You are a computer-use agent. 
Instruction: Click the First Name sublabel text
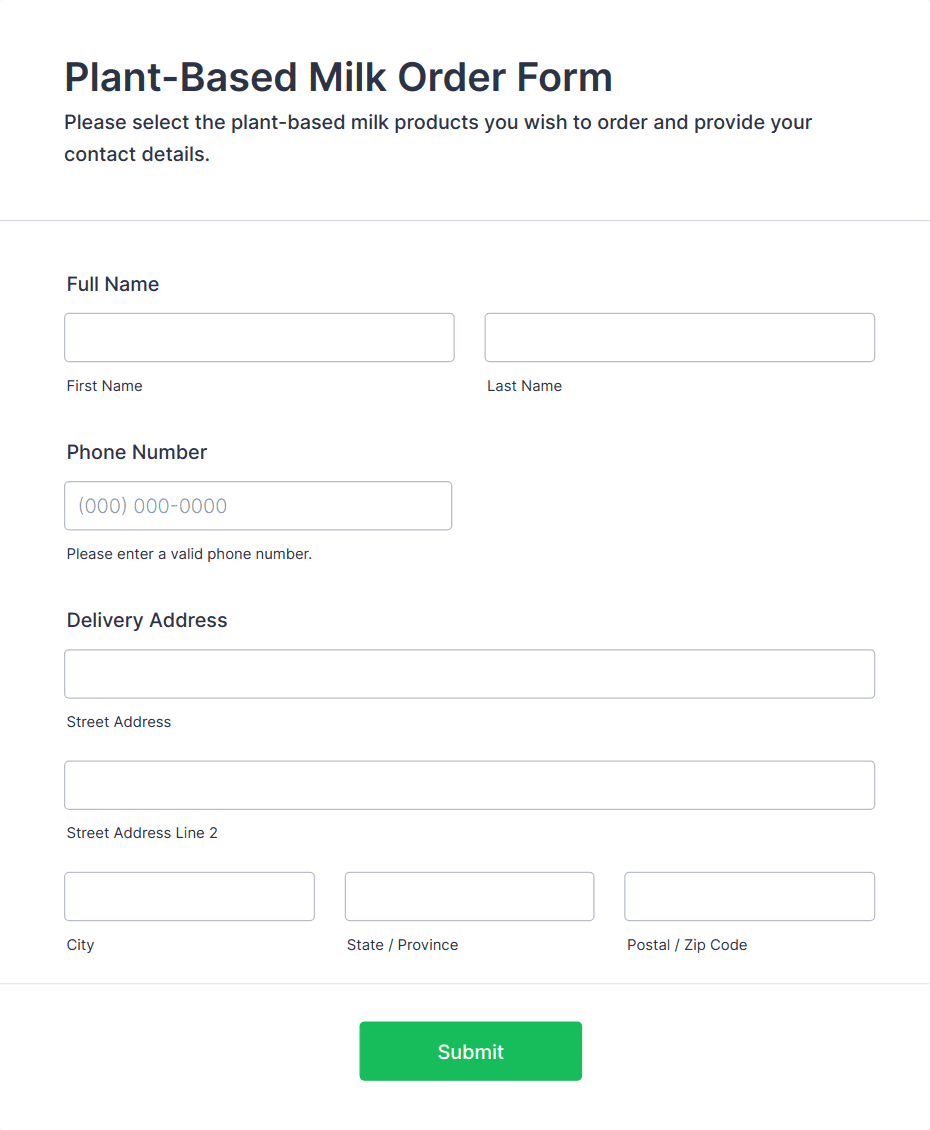(x=105, y=386)
